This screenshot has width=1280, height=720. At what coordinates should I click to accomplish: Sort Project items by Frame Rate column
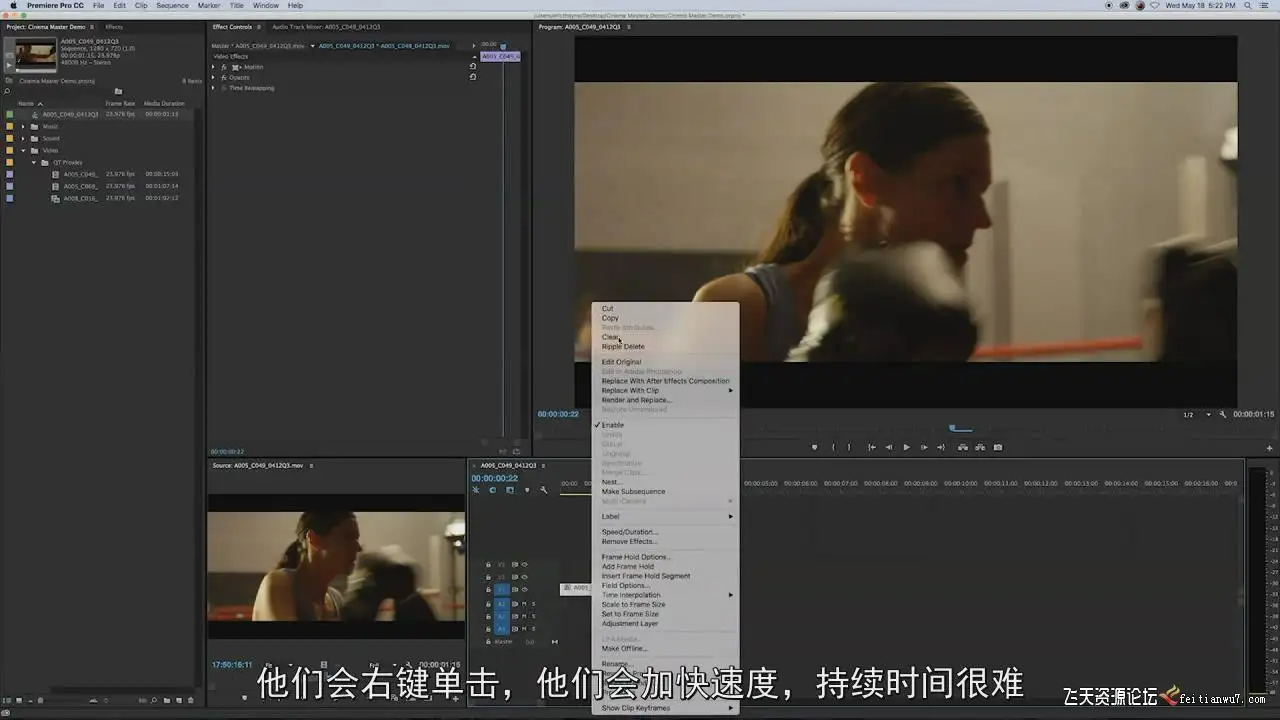(120, 103)
